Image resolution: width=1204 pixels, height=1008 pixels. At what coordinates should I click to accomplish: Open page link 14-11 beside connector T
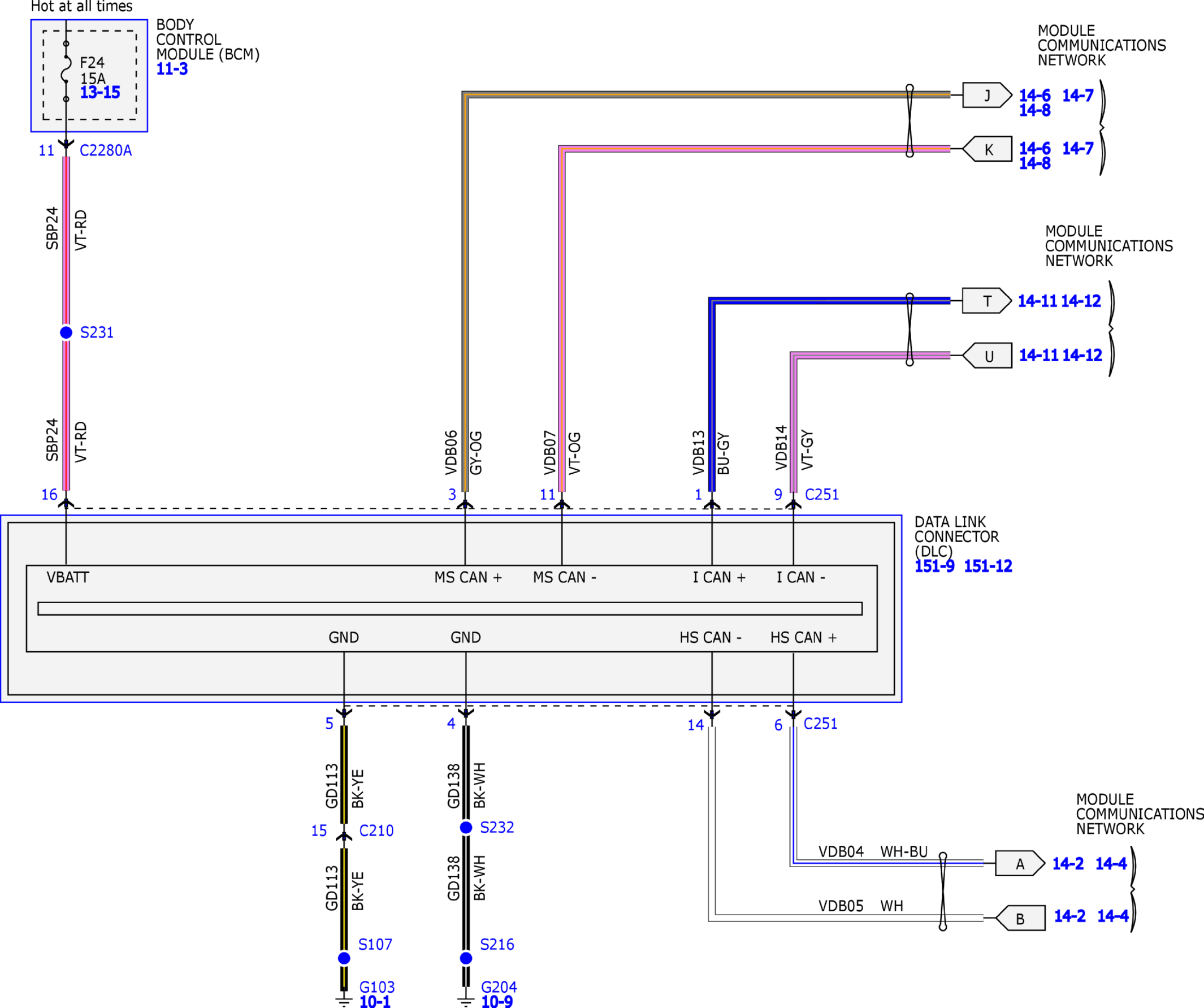1037,301
